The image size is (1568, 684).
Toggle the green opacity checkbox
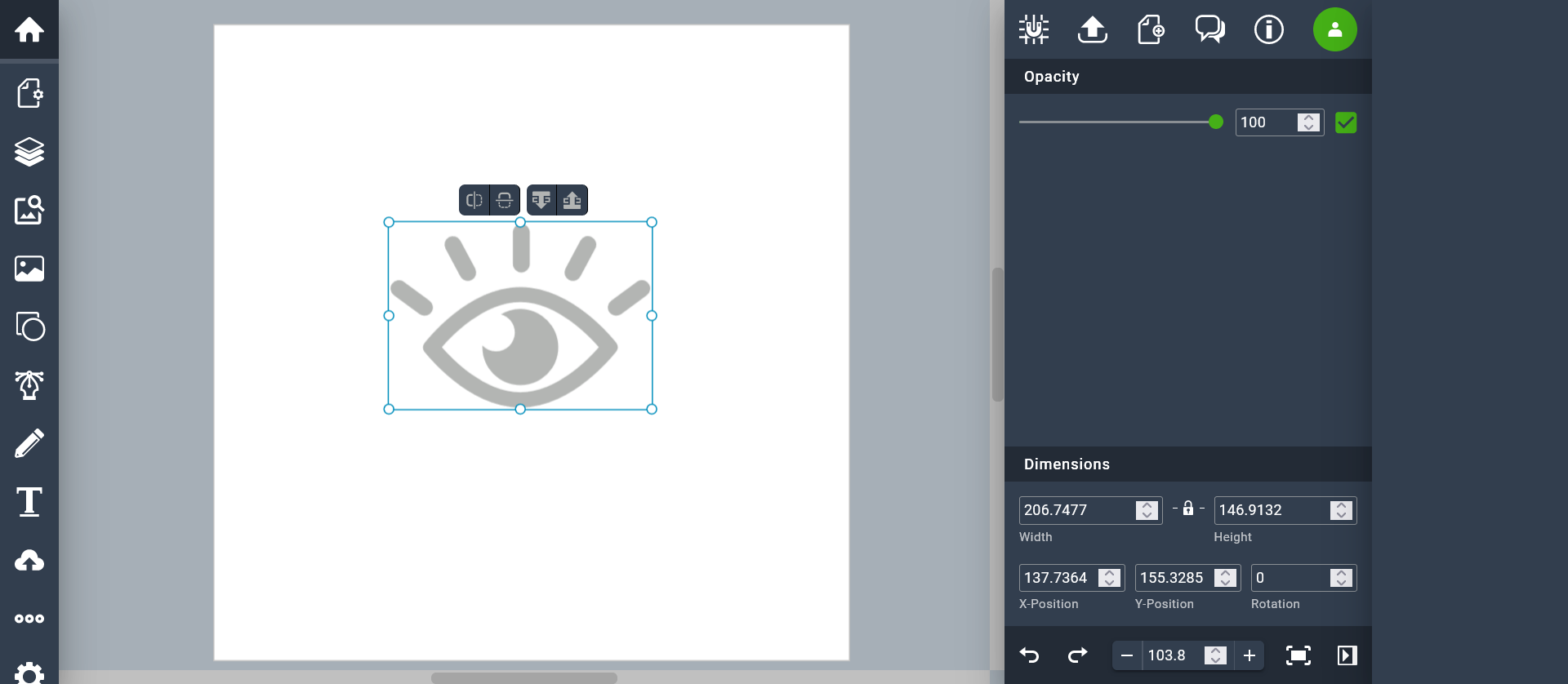click(x=1346, y=122)
